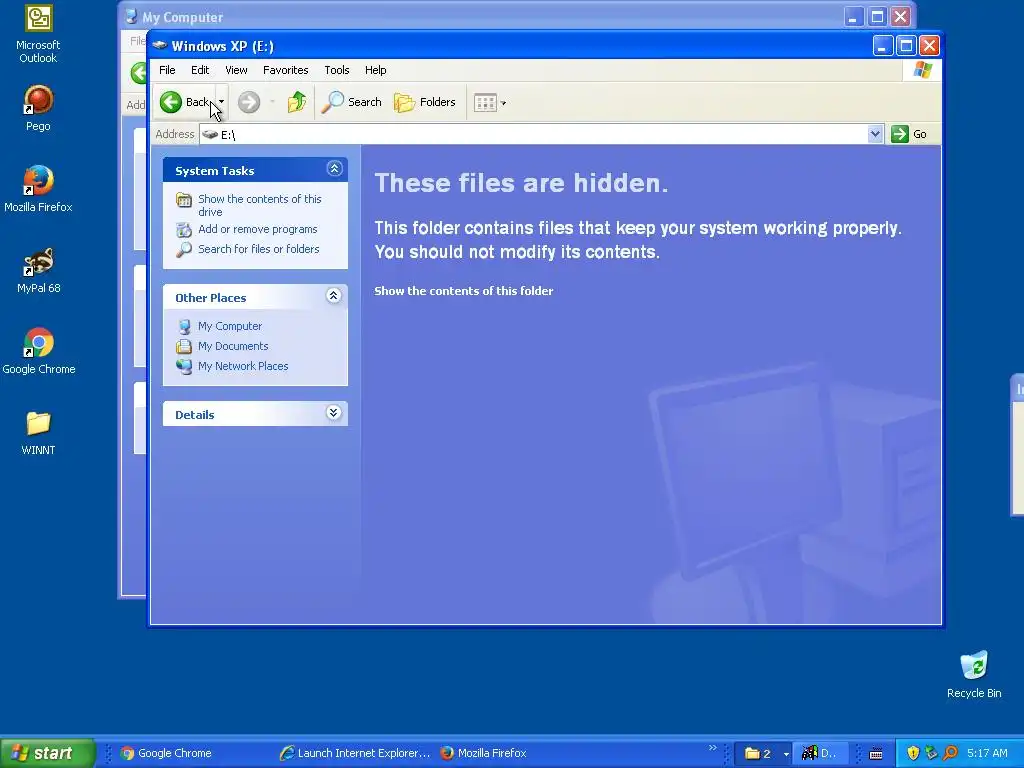Viewport: 1024px width, 768px height.
Task: Click the My Network Places globe icon
Action: [x=184, y=366]
